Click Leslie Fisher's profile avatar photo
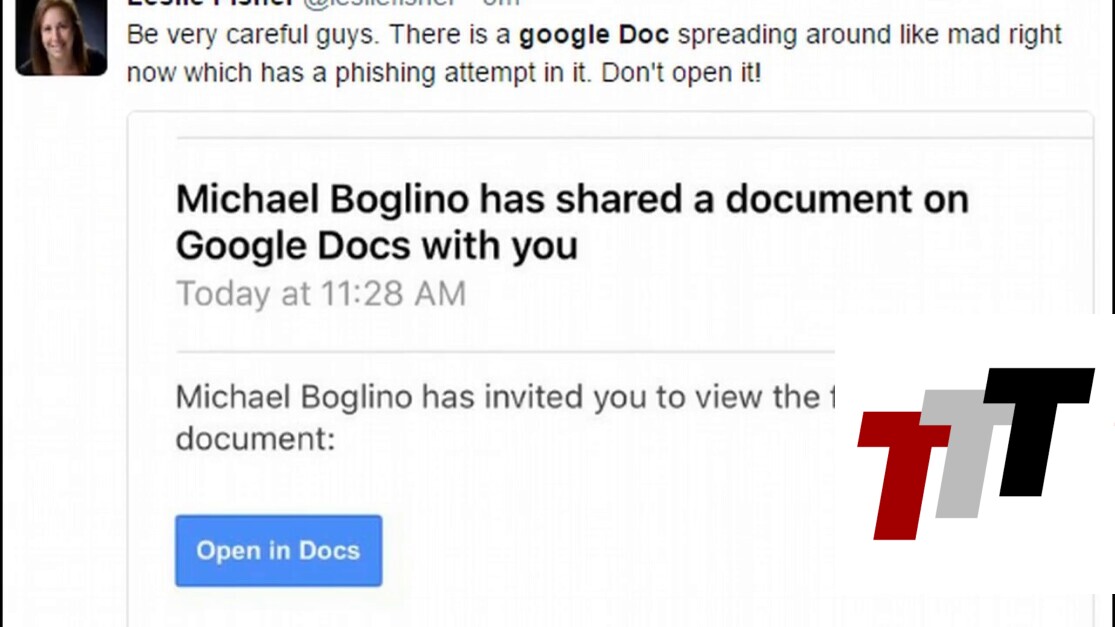The image size is (1115, 627). 61,36
